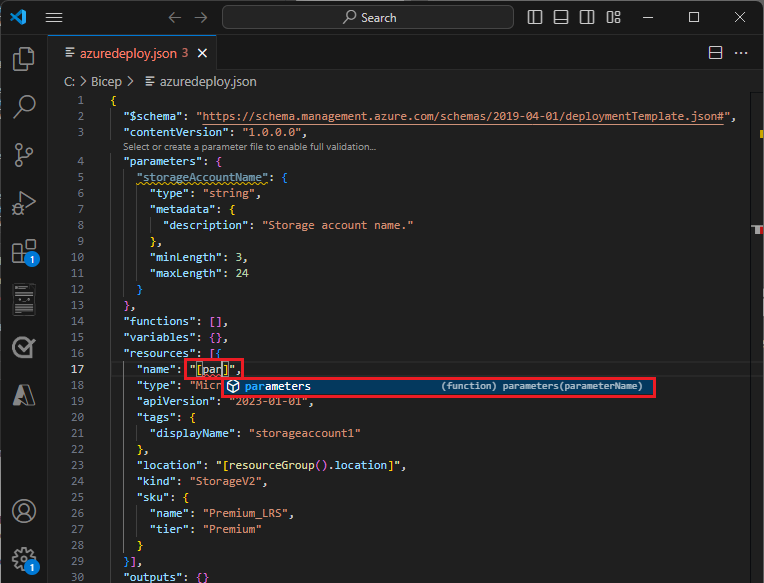Click the "metadata" property on line 7

click(x=182, y=209)
